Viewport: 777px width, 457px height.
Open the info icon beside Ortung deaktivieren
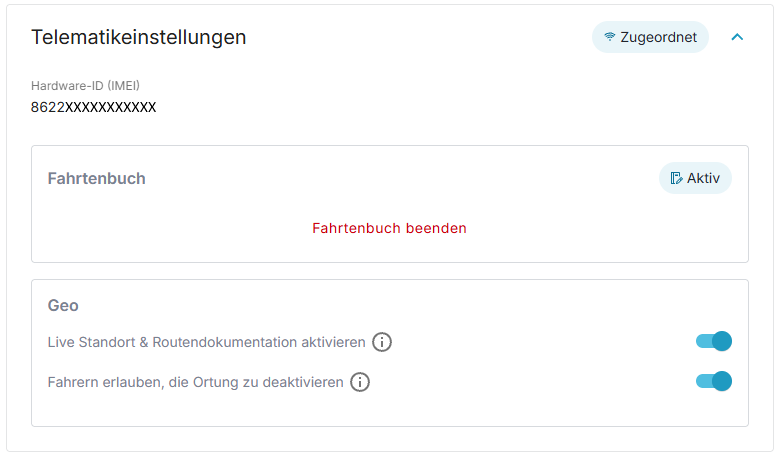pyautogui.click(x=360, y=382)
